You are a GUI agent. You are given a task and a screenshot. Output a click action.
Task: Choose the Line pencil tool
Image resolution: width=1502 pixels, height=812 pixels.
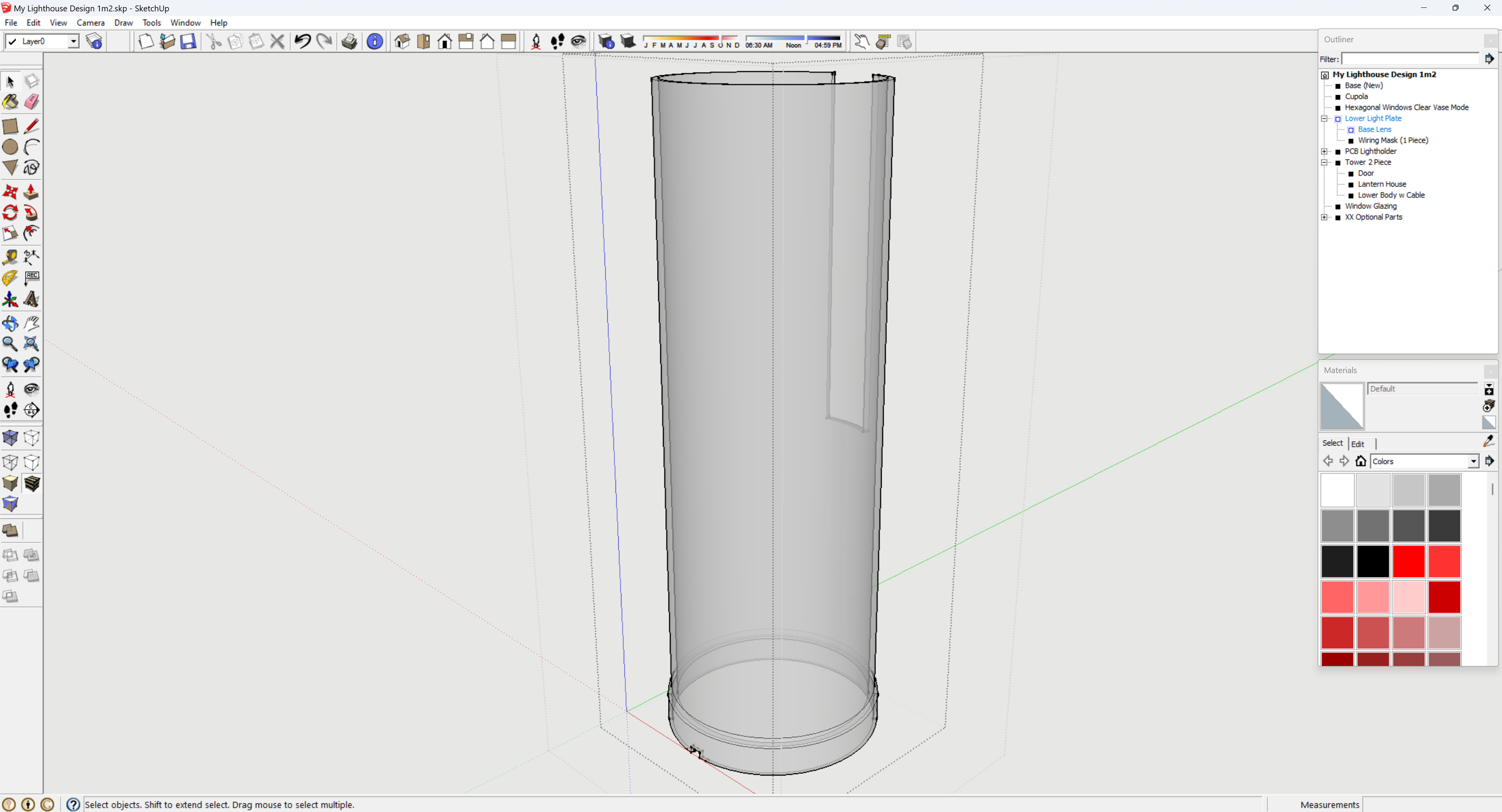click(x=31, y=126)
